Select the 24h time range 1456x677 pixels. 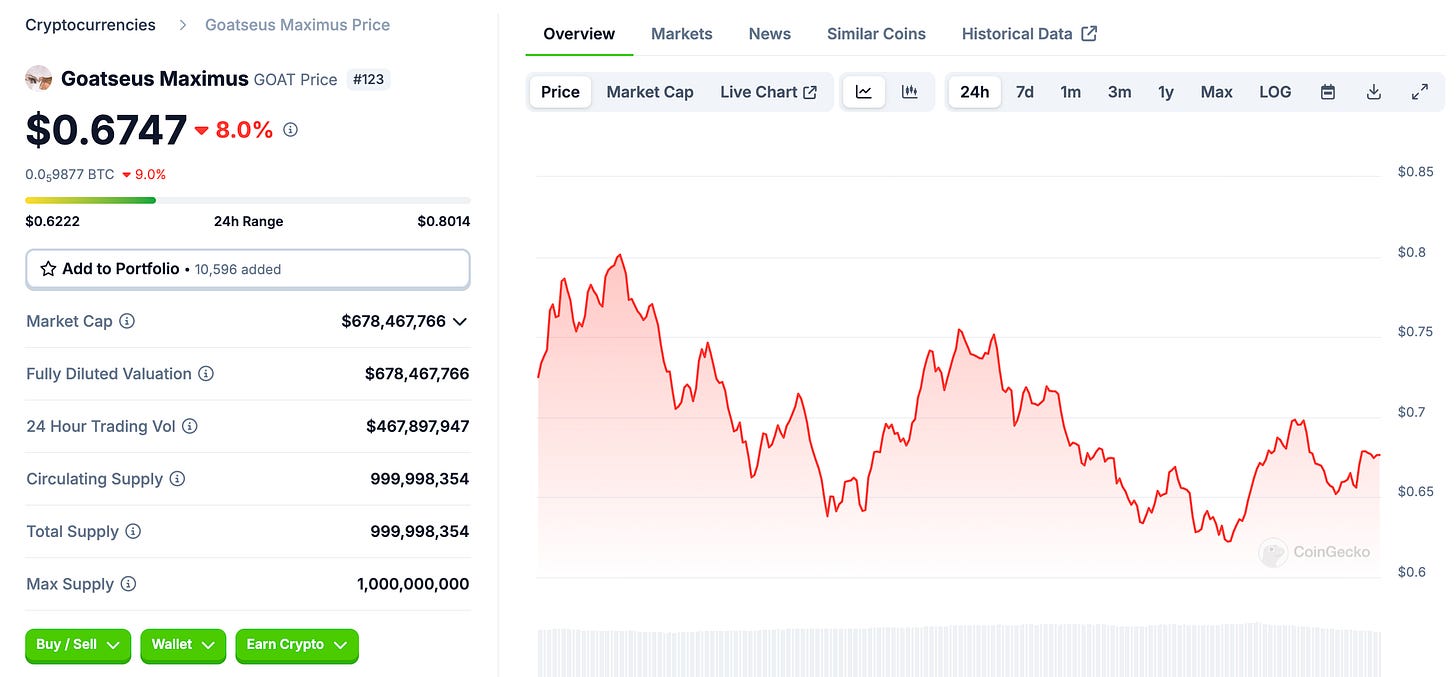coord(974,92)
